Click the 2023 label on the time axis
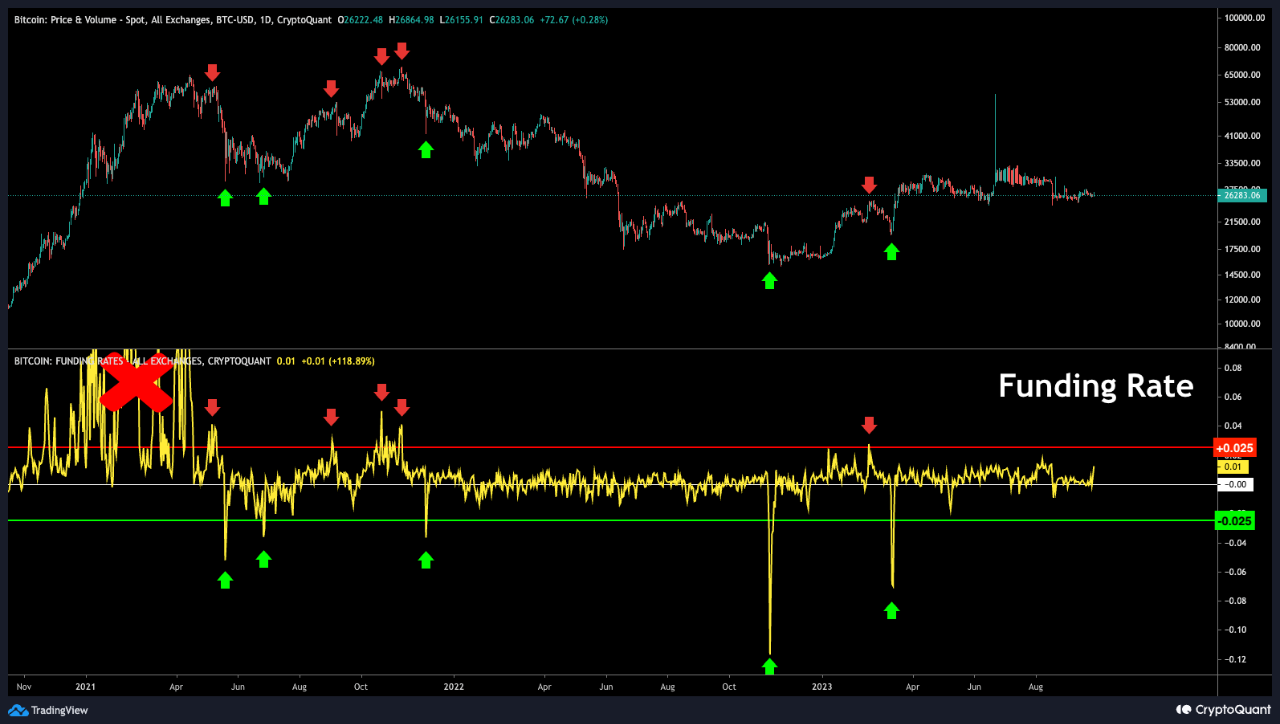Image resolution: width=1280 pixels, height=724 pixels. click(x=821, y=687)
